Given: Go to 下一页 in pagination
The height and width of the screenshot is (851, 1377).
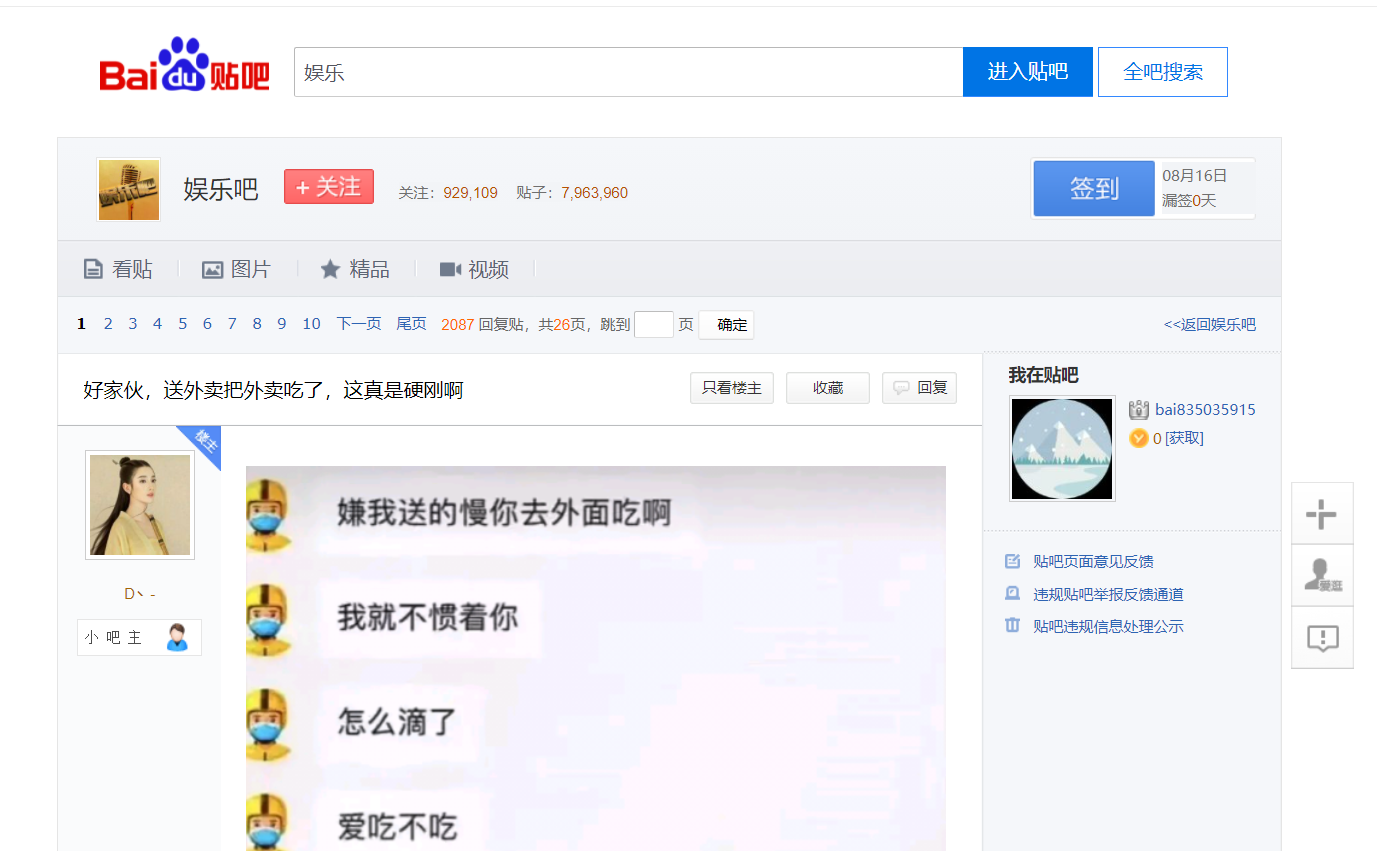Looking at the screenshot, I should (x=359, y=324).
